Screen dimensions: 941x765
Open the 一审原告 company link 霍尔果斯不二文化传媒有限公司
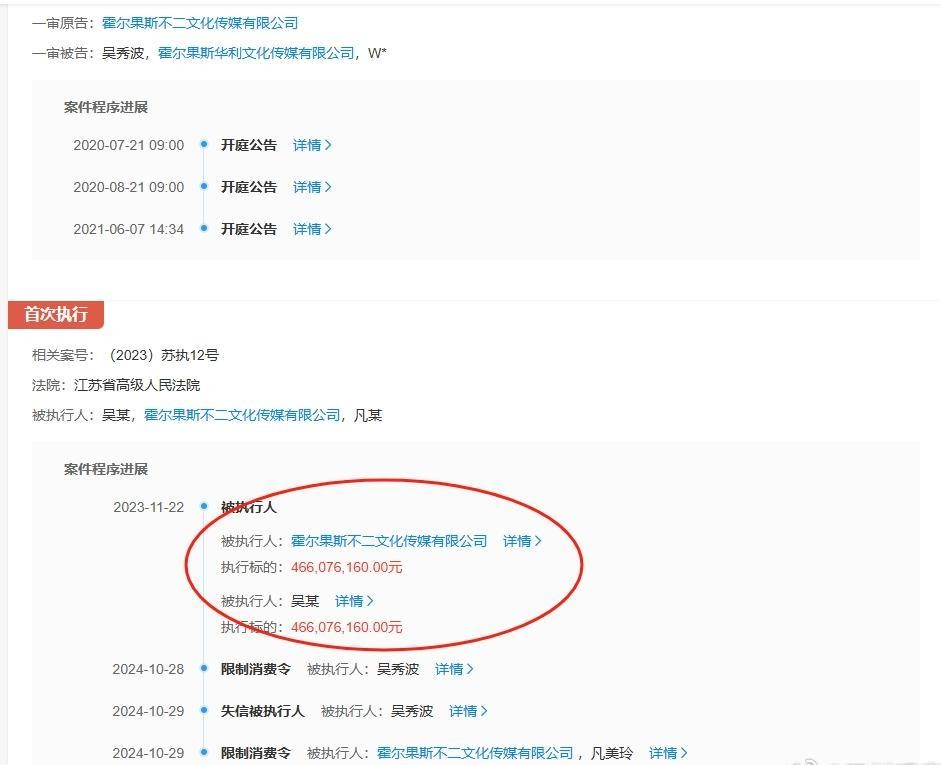tap(200, 22)
